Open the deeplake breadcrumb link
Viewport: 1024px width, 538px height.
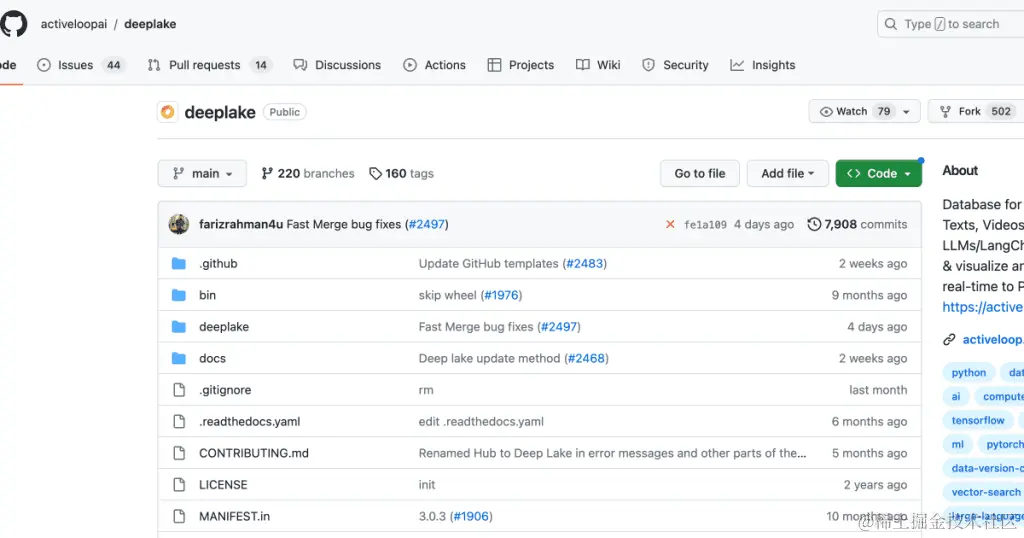point(150,24)
